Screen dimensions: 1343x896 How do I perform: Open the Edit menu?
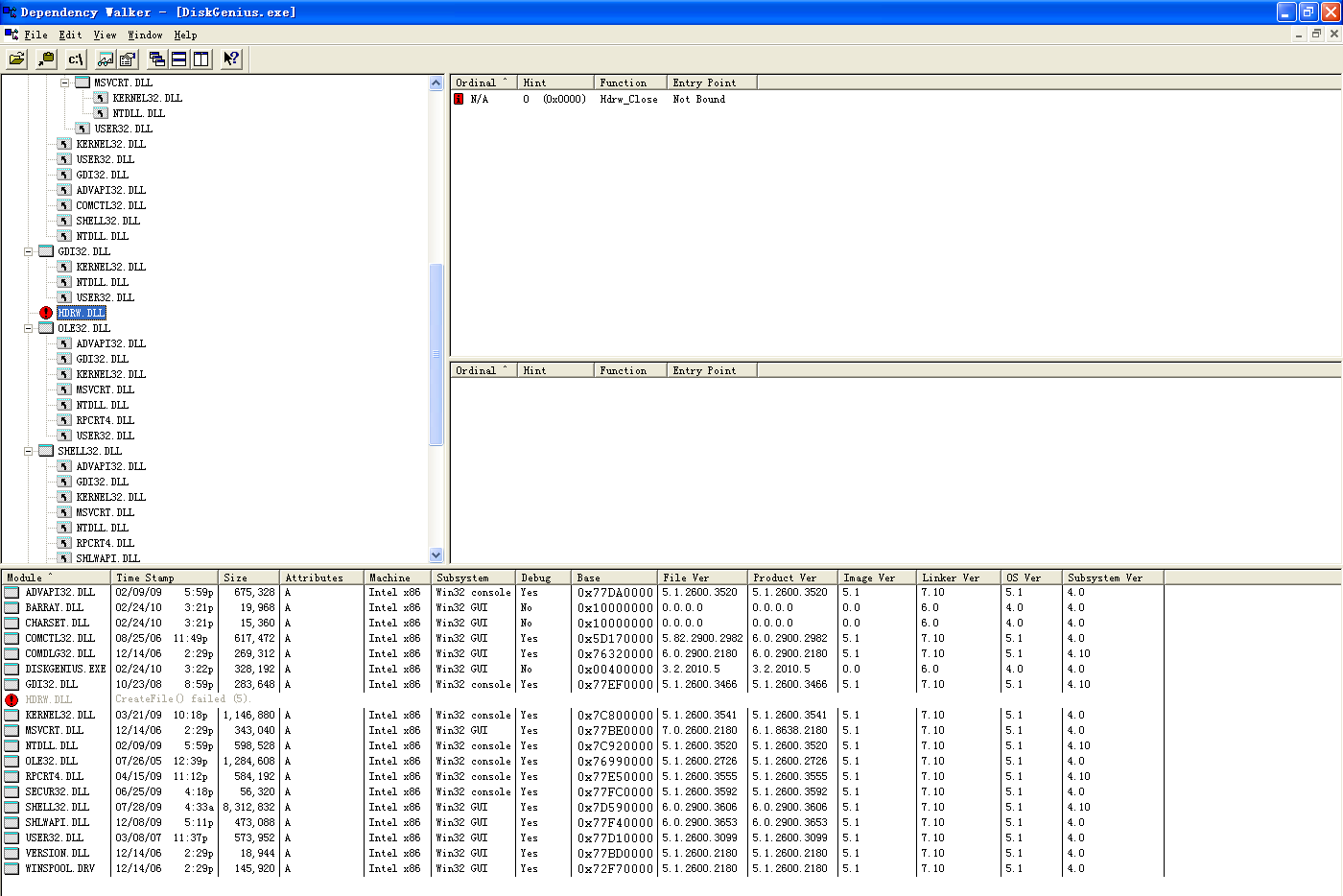pyautogui.click(x=70, y=35)
